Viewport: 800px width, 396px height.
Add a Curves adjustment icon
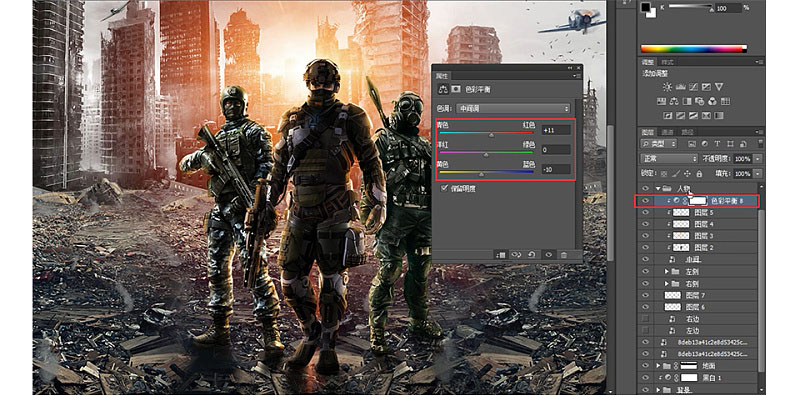[693, 87]
